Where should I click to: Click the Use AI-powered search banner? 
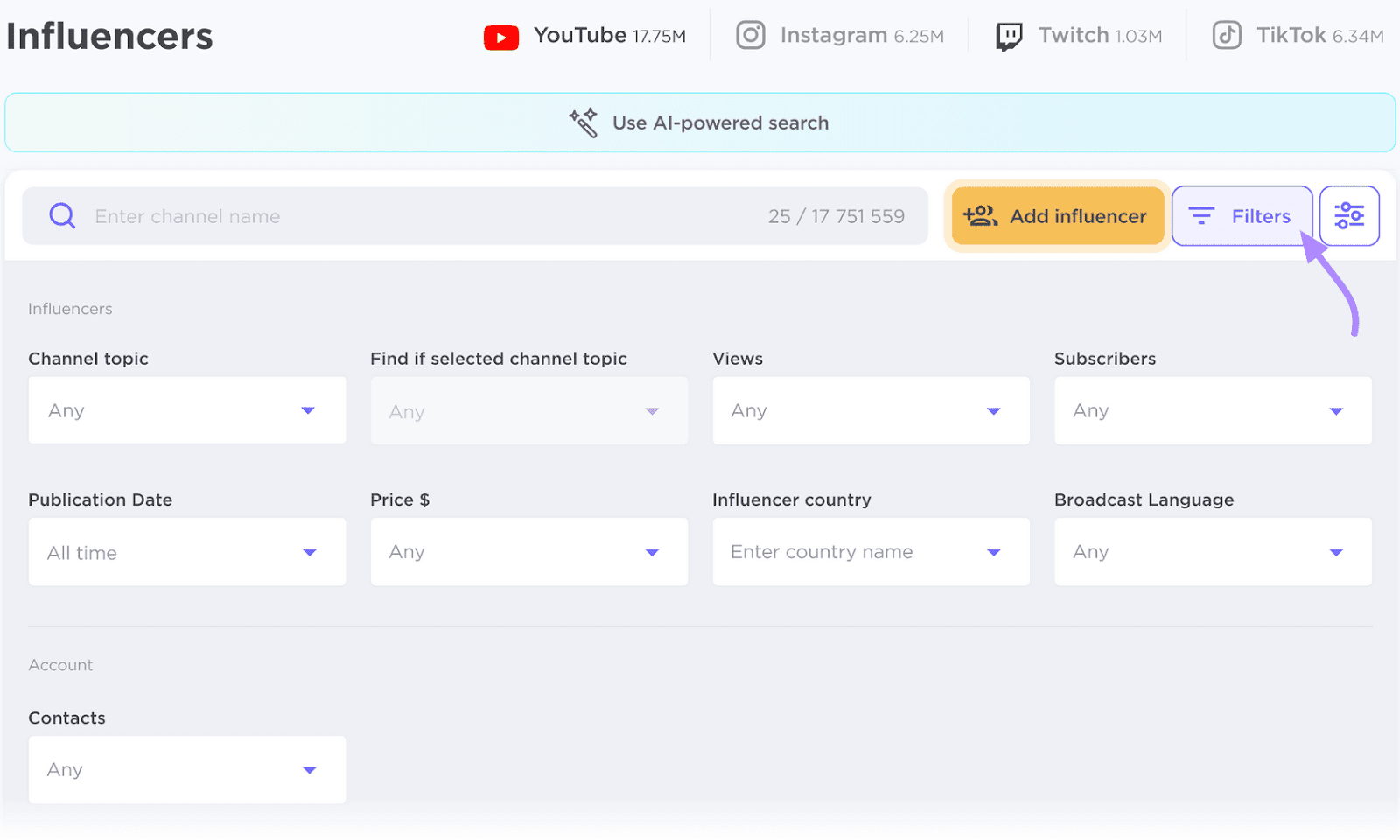coord(699,122)
